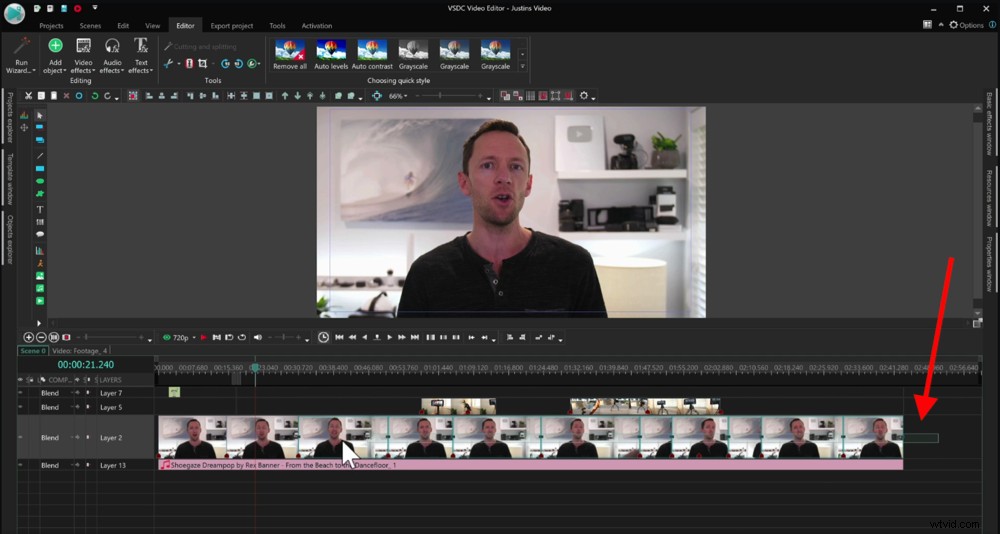
Task: Toggle visibility eye of Layer 13
Action: pyautogui.click(x=20, y=465)
